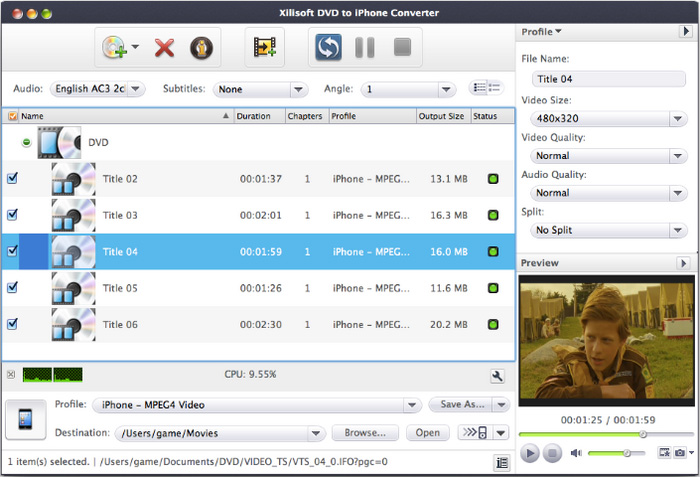Open the Subtitles dropdown
The width and height of the screenshot is (700, 477).
(x=261, y=89)
